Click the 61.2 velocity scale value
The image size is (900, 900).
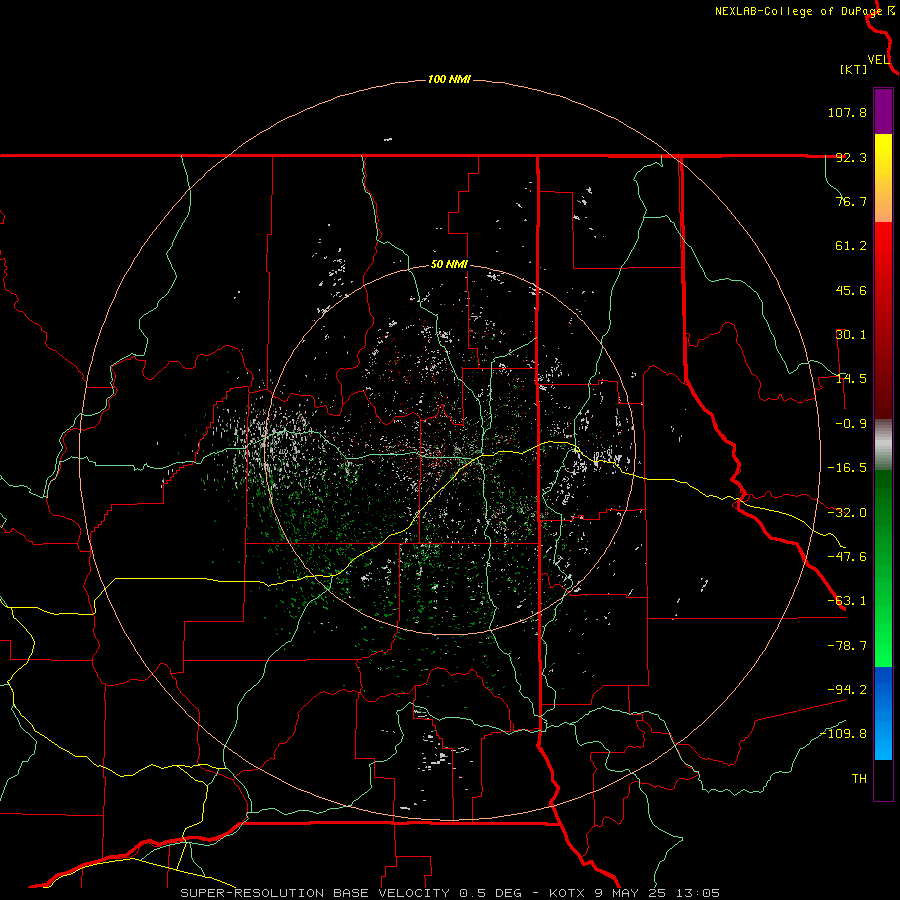click(851, 246)
